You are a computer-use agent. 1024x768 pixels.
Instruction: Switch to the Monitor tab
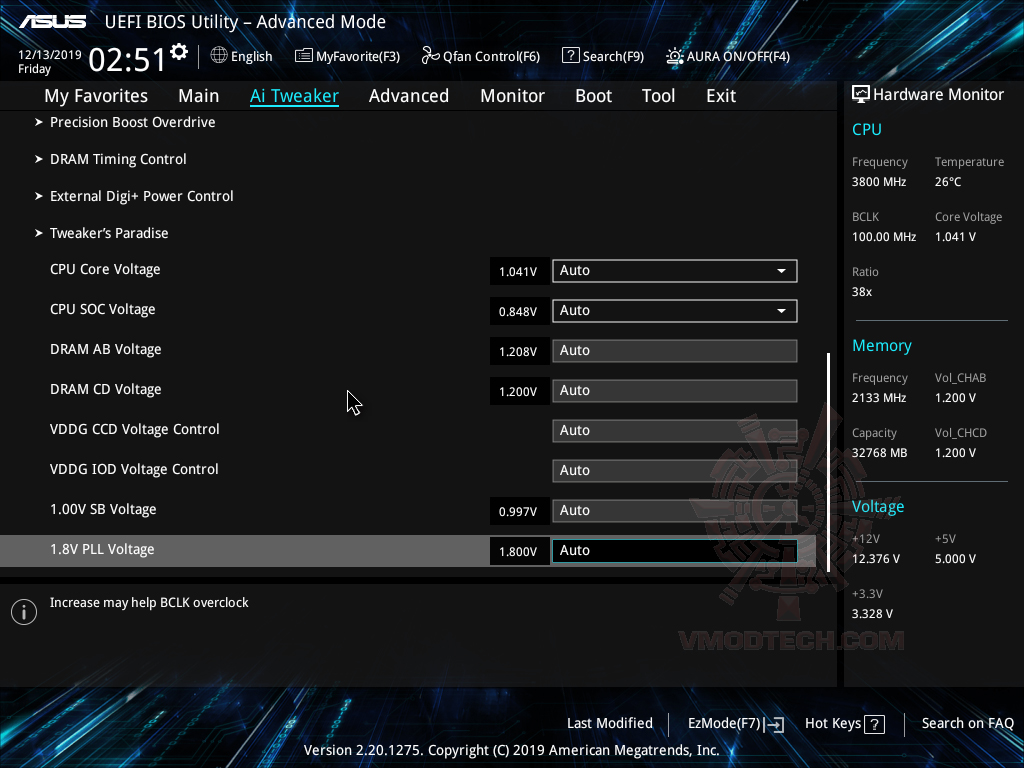coord(512,95)
